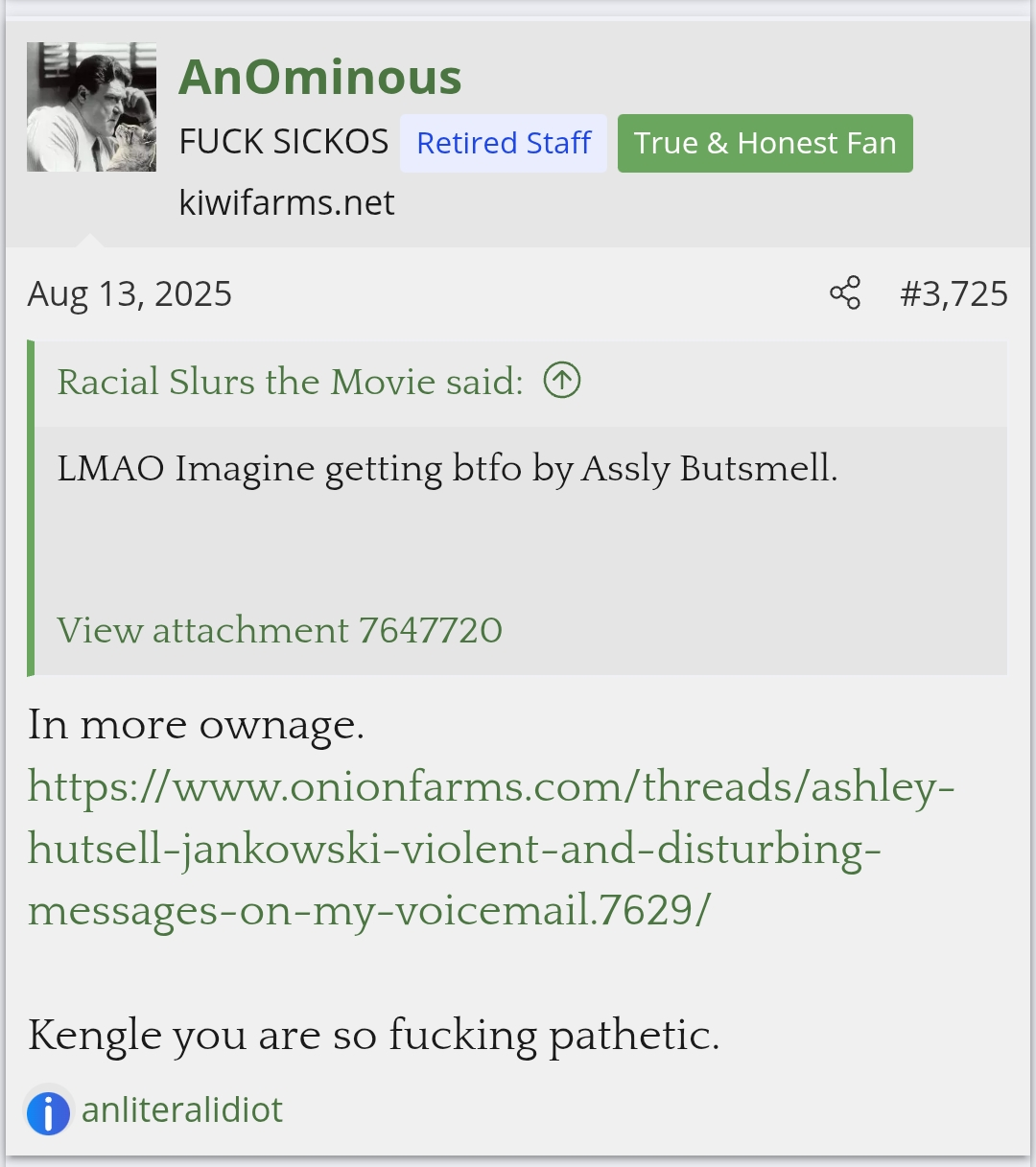Open the onionfarms.com thread URL
1036x1167 pixels.
(x=491, y=848)
